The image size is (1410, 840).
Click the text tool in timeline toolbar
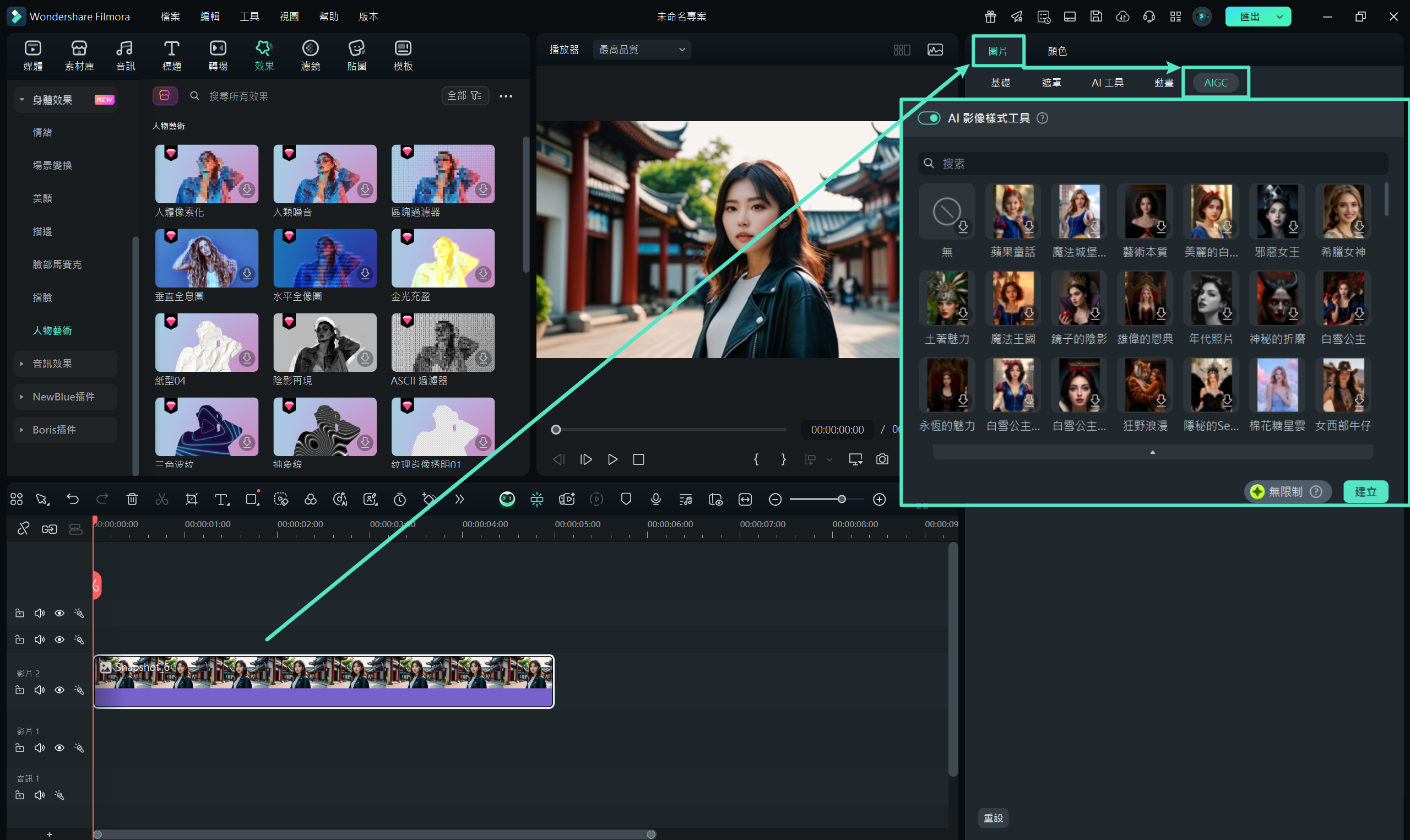222,498
